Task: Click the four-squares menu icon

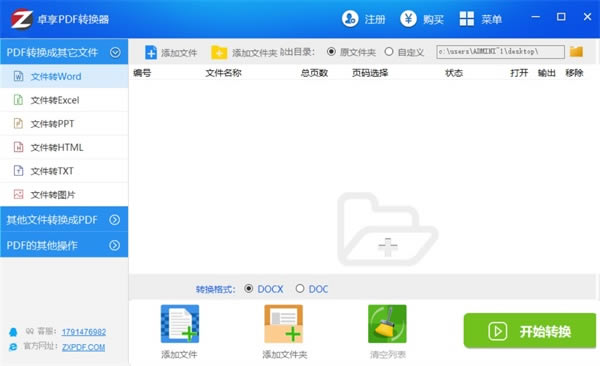Action: [x=466, y=18]
